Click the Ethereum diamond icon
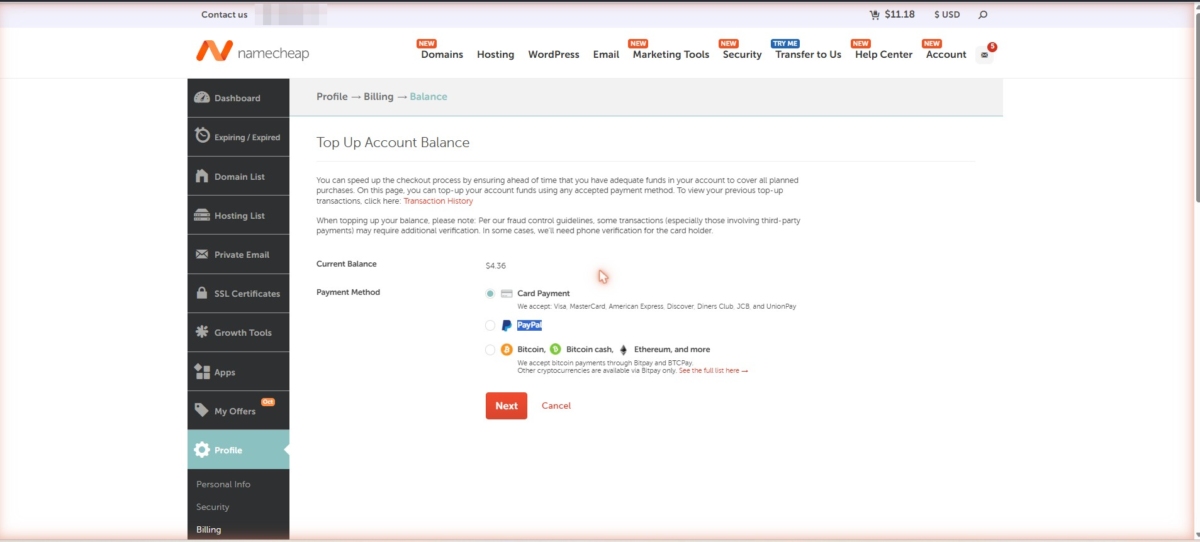Screen dimensions: 1200x542 624,350
